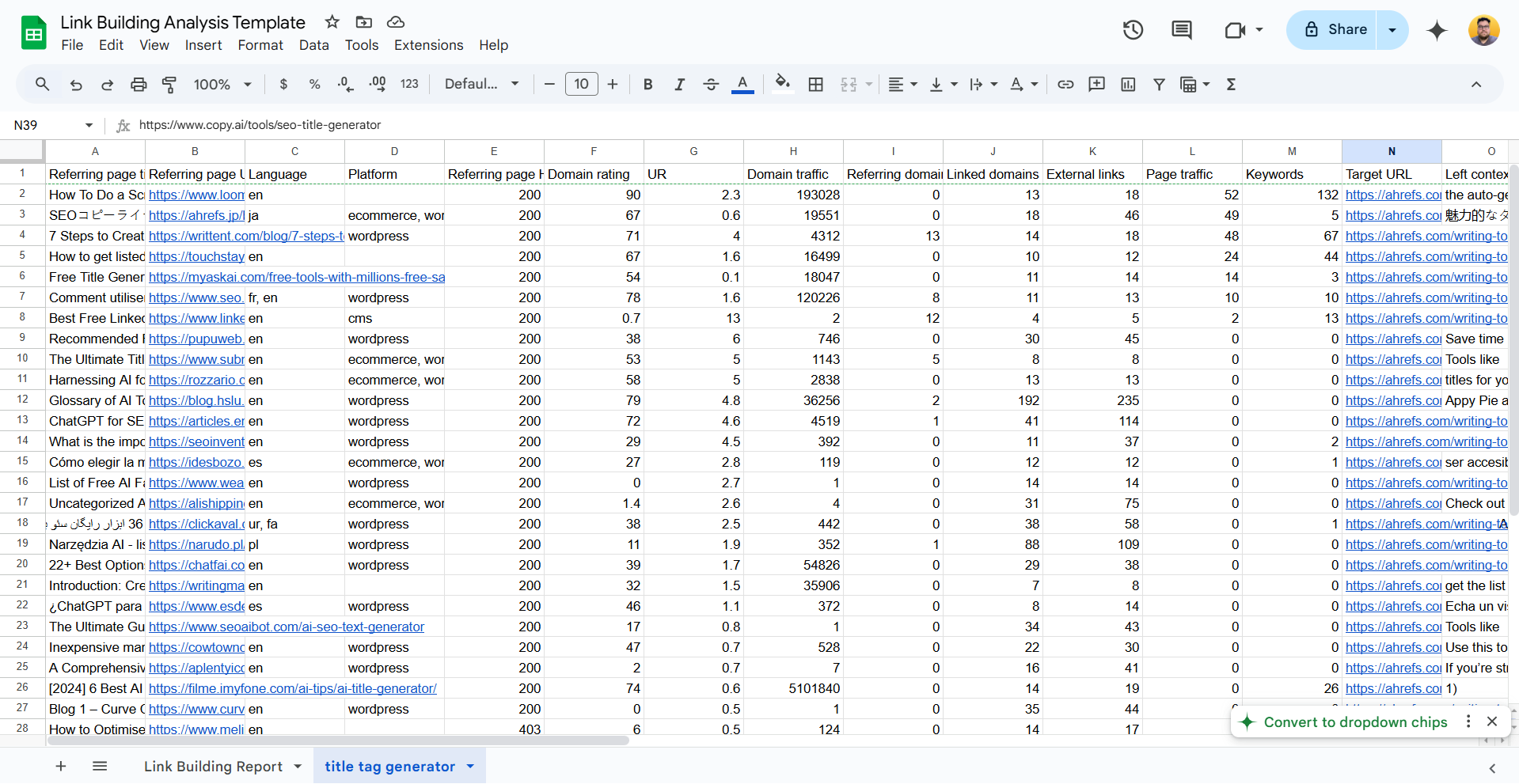Open the insert link tool
Image resolution: width=1519 pixels, height=784 pixels.
tap(1065, 85)
